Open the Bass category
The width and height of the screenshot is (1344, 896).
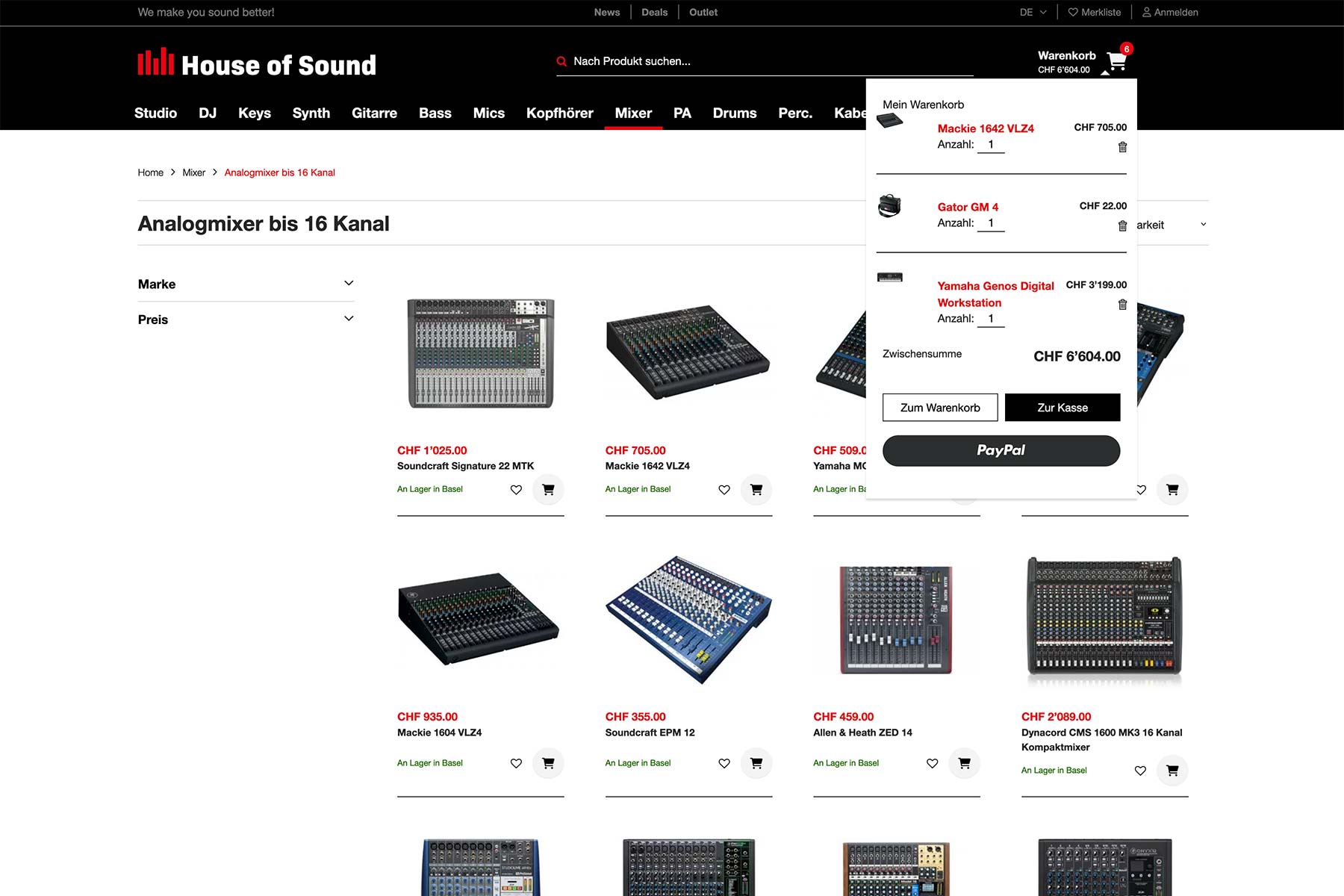tap(435, 113)
